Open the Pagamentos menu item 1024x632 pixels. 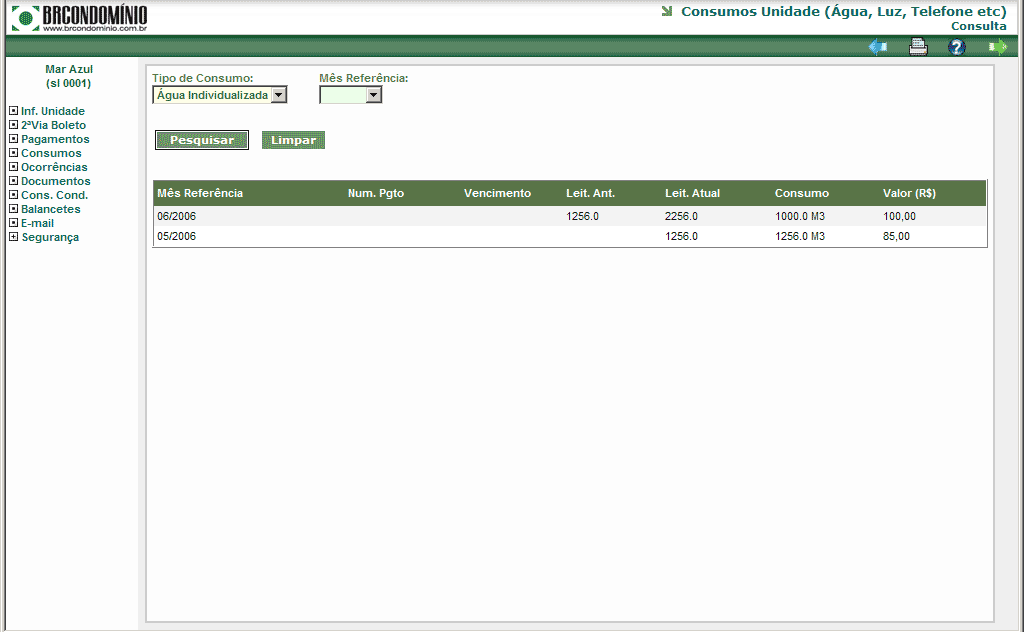coord(56,139)
